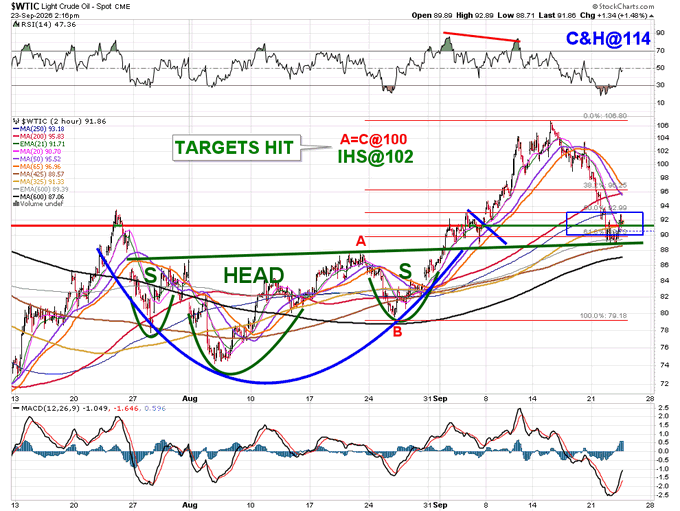Click the volume bars icon beside Volume undef
680x511 pixels.
16,203
